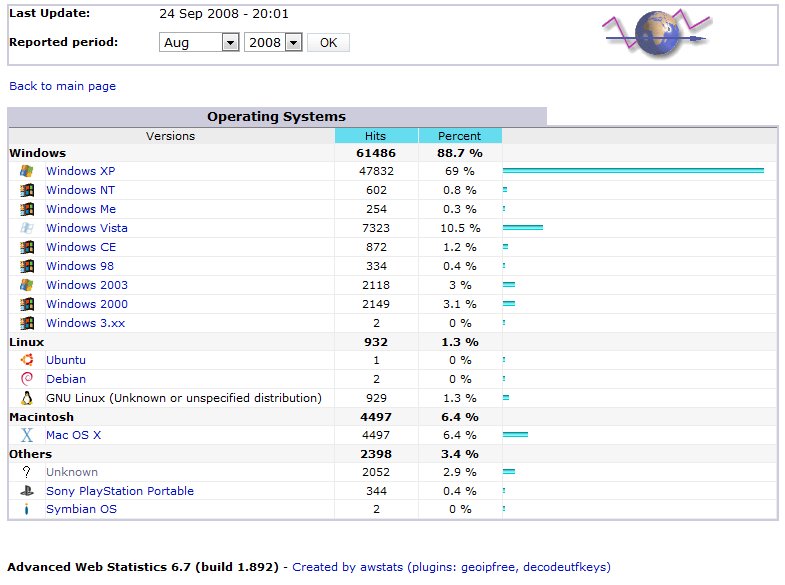Click the Windows Vista percentage bar
The width and height of the screenshot is (785, 585).
click(523, 228)
